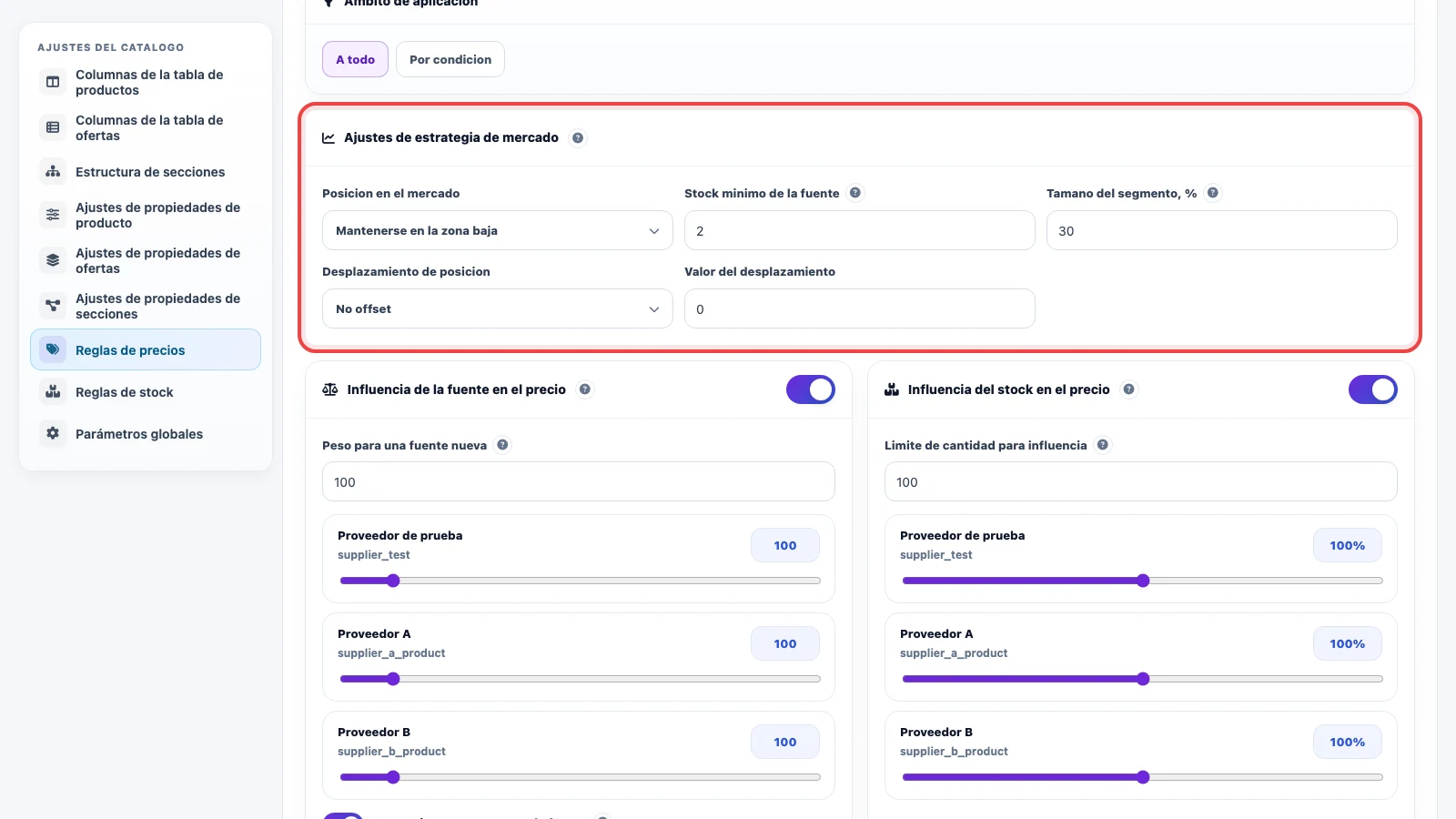The height and width of the screenshot is (819, 1456).
Task: Click help icon beside Limite de cantidad para influencia
Action: coord(1103,445)
